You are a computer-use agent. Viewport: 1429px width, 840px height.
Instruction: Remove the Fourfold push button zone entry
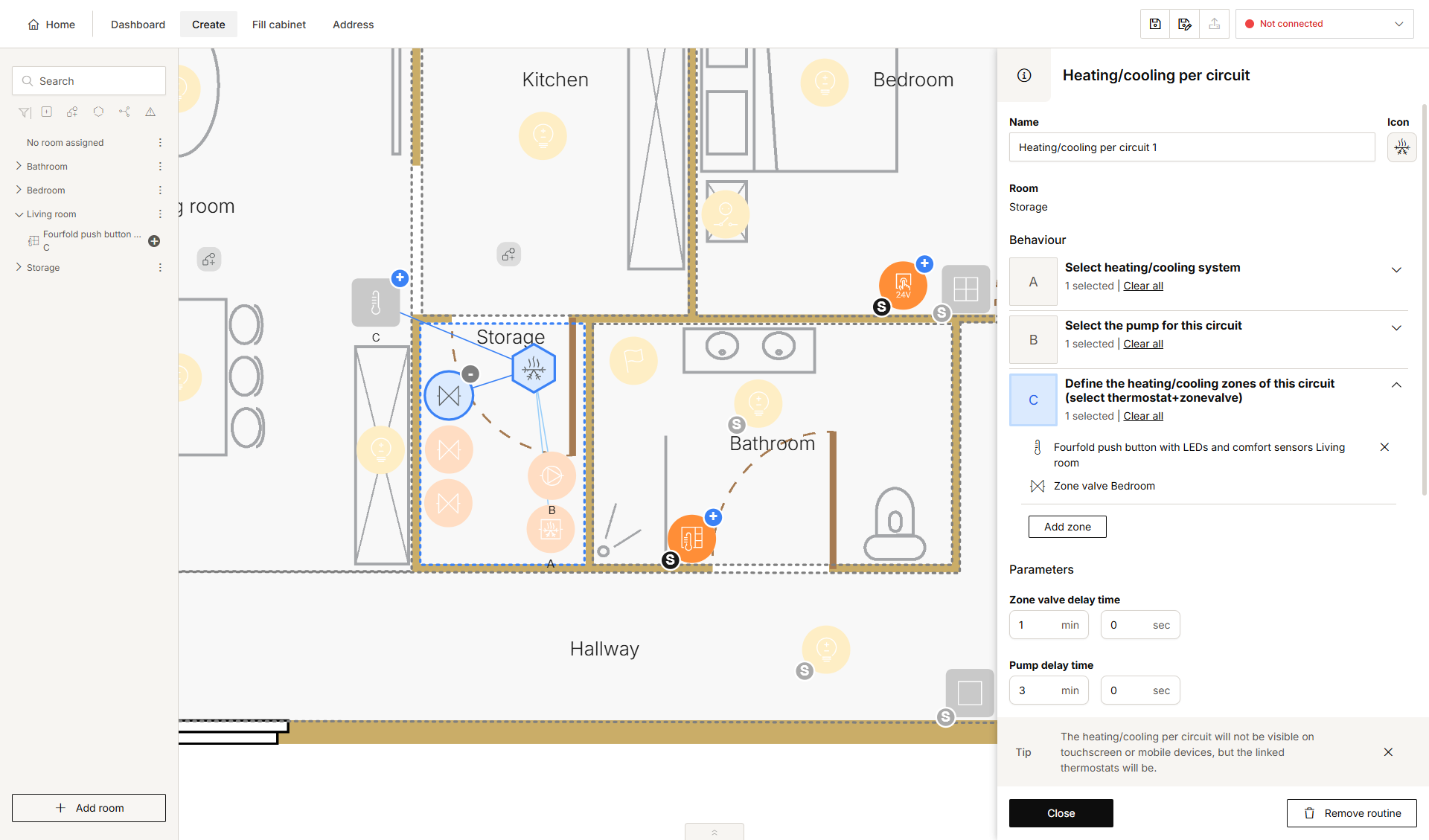[x=1384, y=447]
